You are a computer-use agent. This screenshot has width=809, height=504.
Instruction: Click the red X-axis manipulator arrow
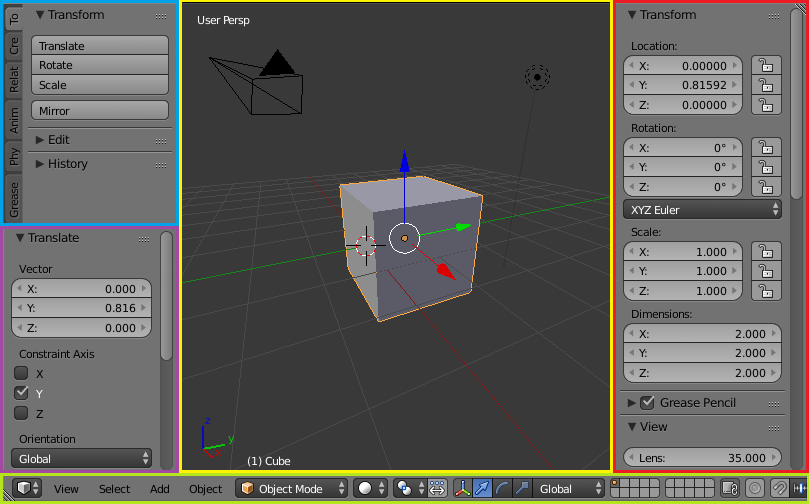point(446,271)
